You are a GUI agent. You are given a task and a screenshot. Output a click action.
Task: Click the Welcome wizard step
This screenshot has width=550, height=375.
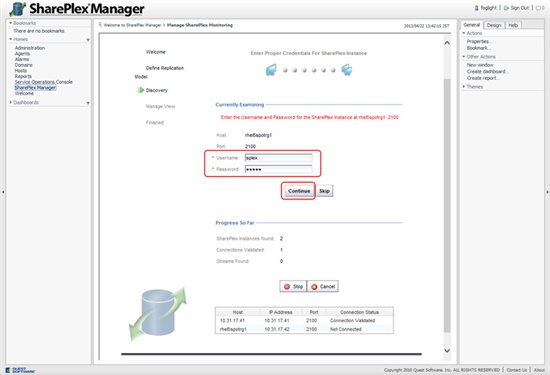[155, 52]
